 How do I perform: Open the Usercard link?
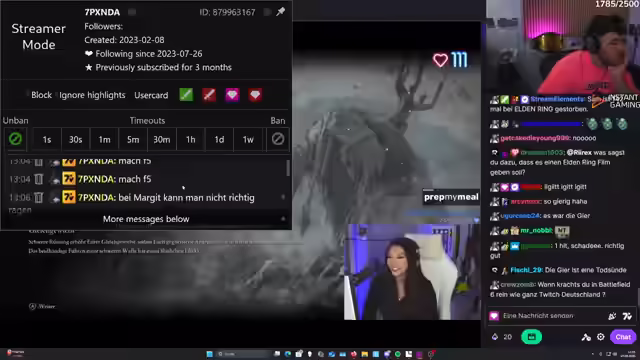[x=151, y=95]
